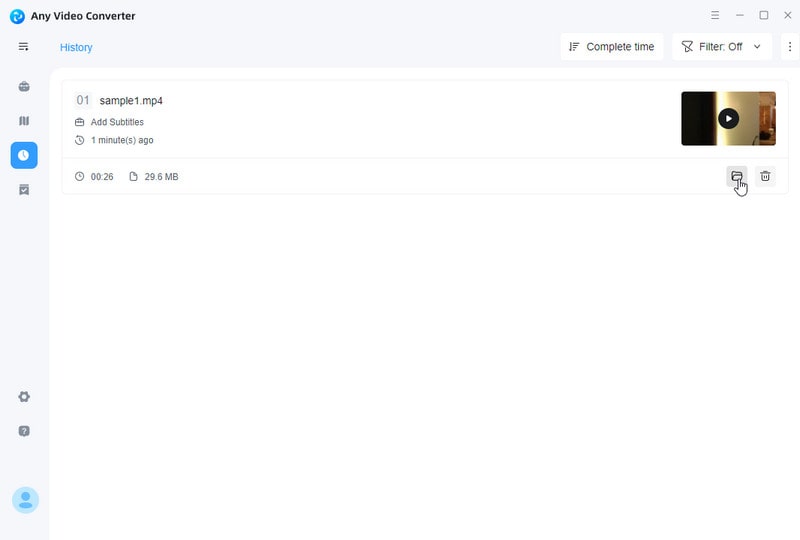This screenshot has height=540, width=800.
Task: Open the Settings gear icon
Action: (24, 397)
